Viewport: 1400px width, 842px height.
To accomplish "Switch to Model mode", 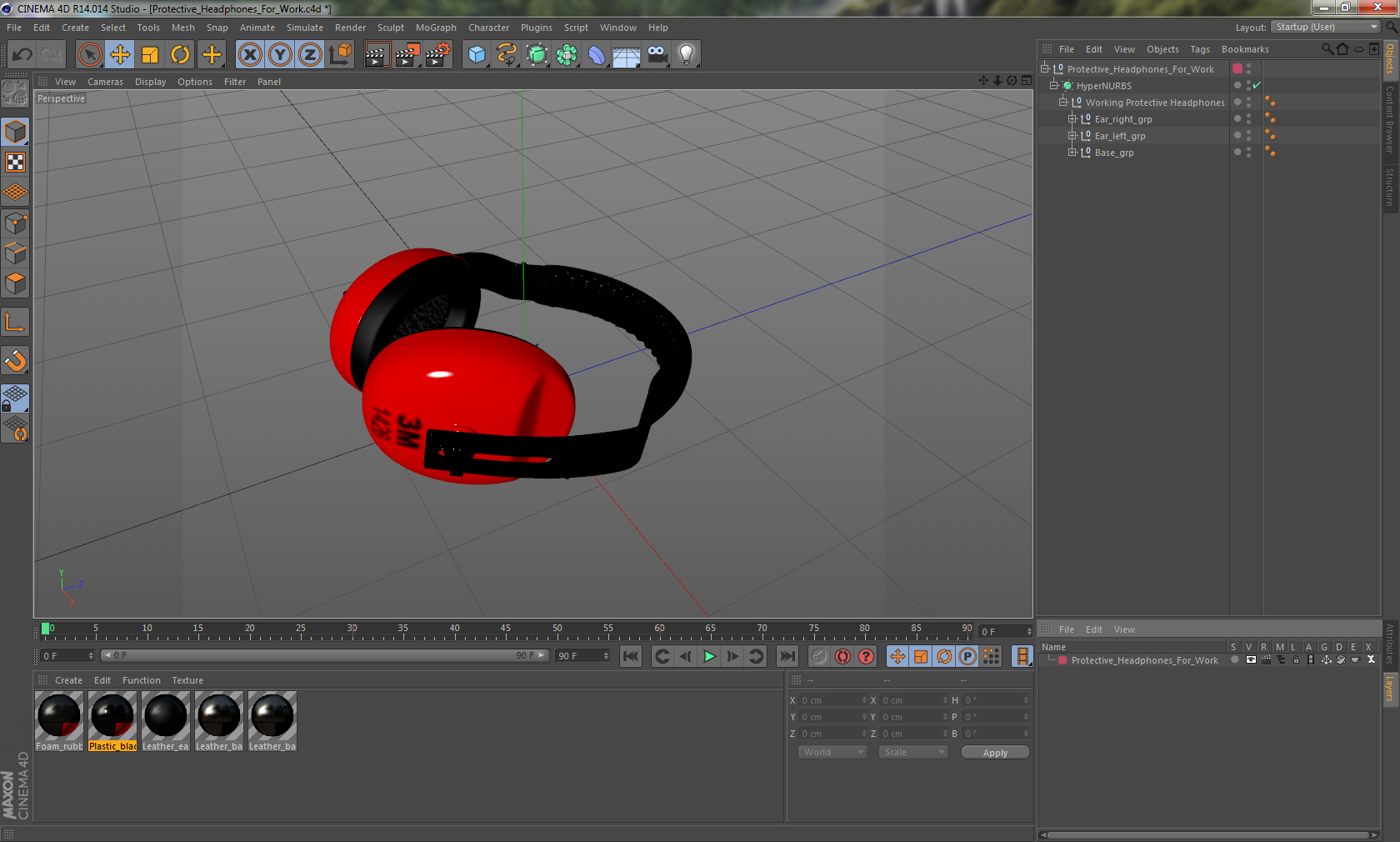I will point(16,132).
